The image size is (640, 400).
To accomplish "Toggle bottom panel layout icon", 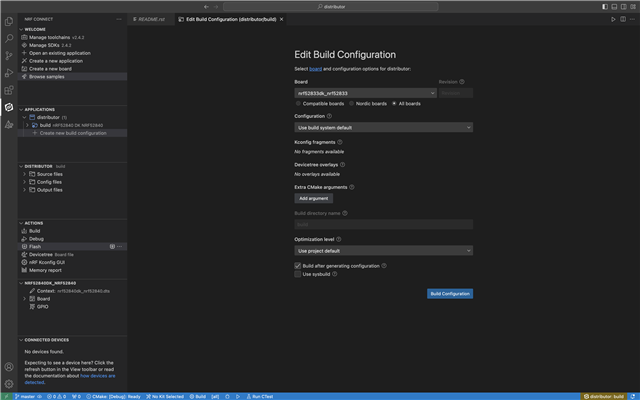I will [614, 7].
